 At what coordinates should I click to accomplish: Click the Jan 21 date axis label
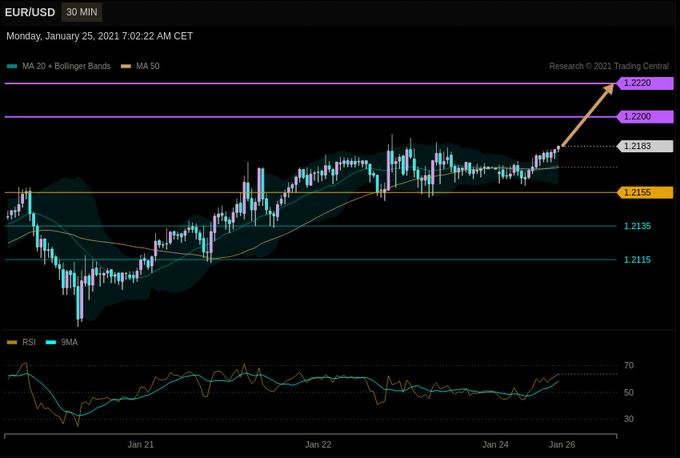(x=141, y=445)
